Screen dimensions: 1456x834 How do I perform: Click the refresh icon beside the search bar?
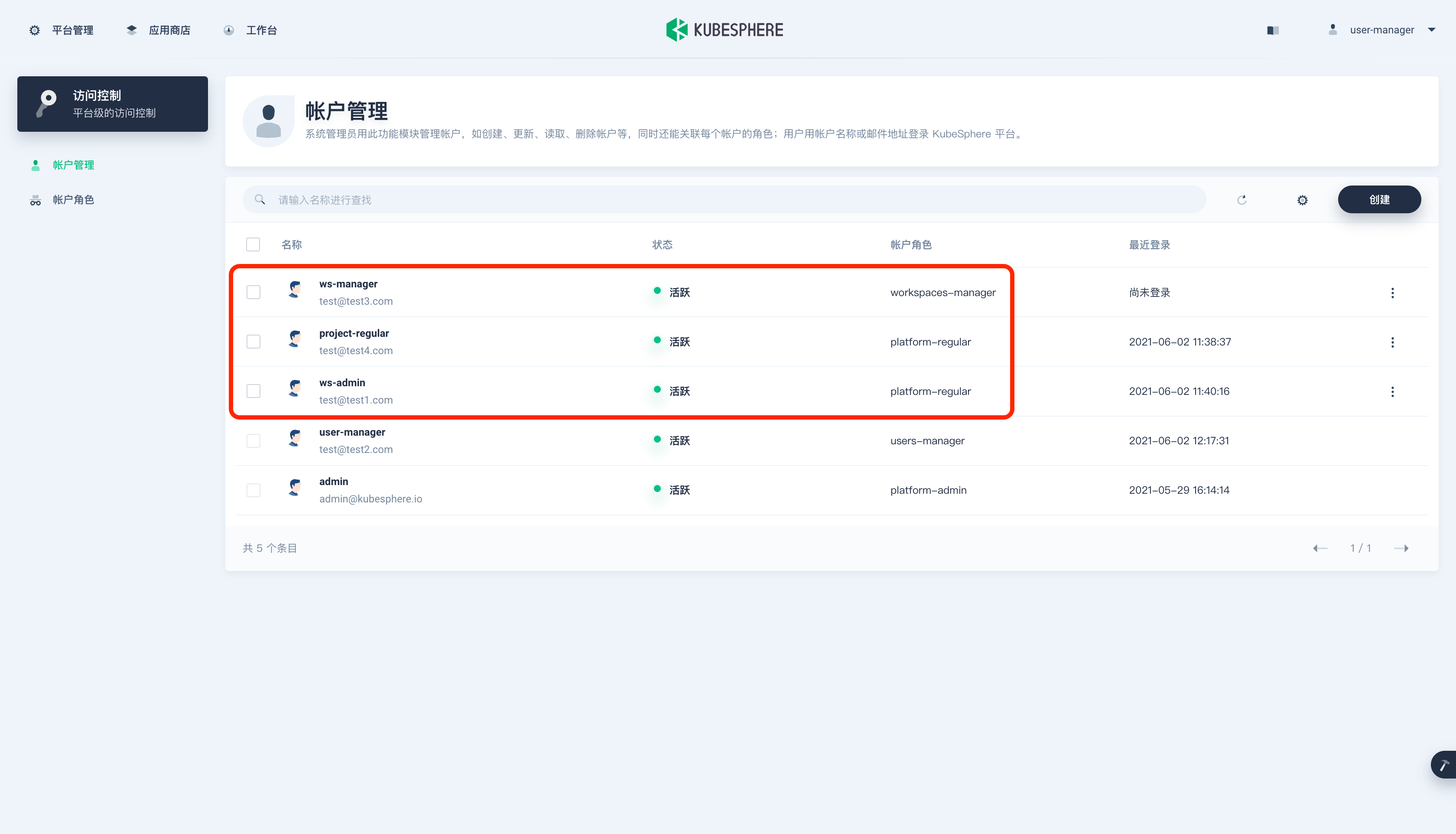click(x=1241, y=200)
